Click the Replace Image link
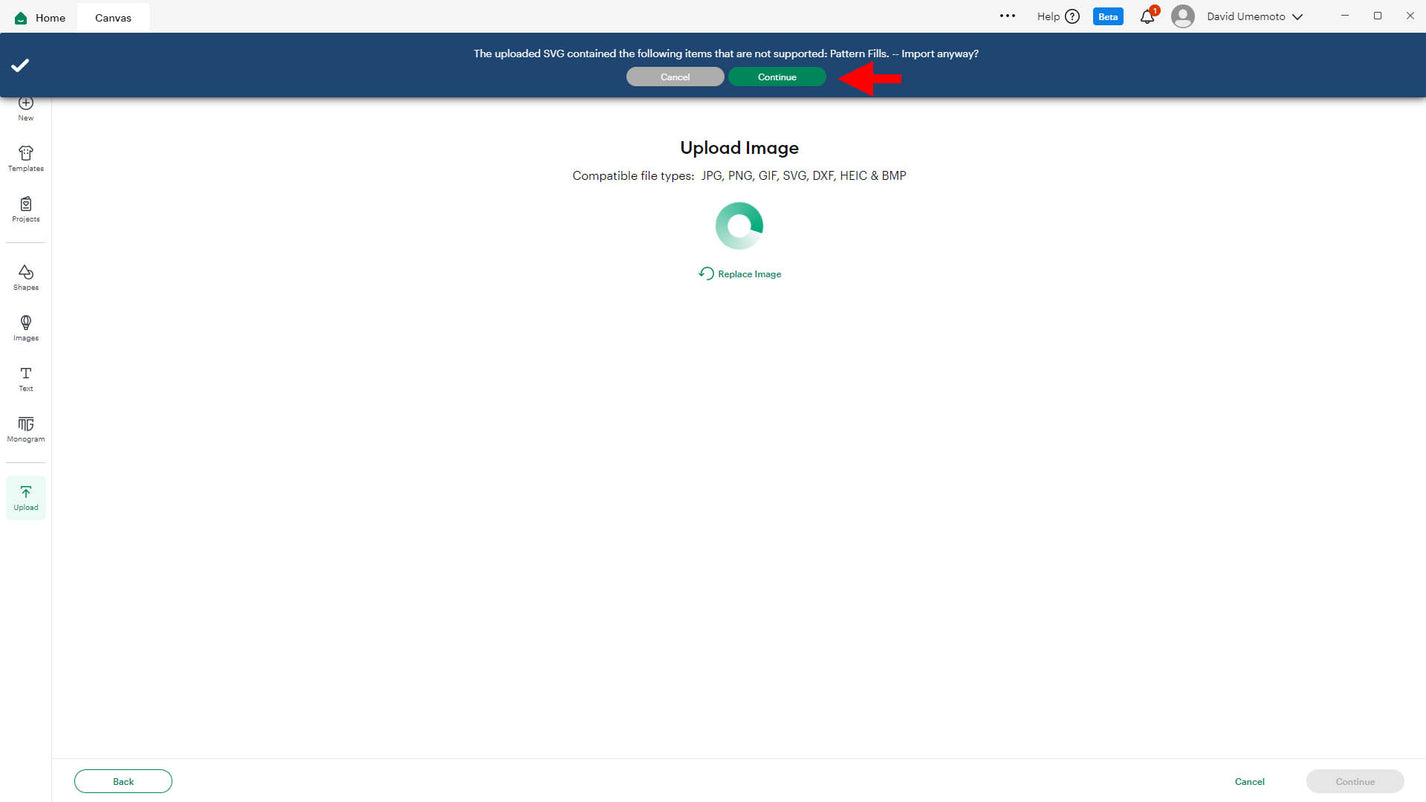This screenshot has width=1426, height=802. pos(740,274)
